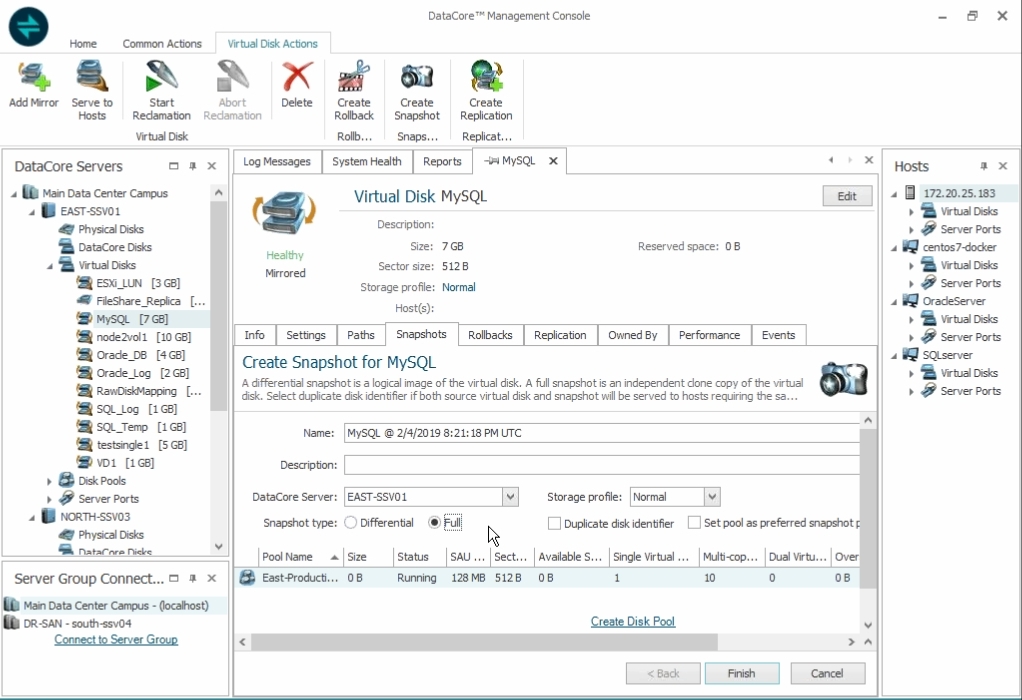Switch to the Replication tab
1022x700 pixels.
click(x=560, y=335)
